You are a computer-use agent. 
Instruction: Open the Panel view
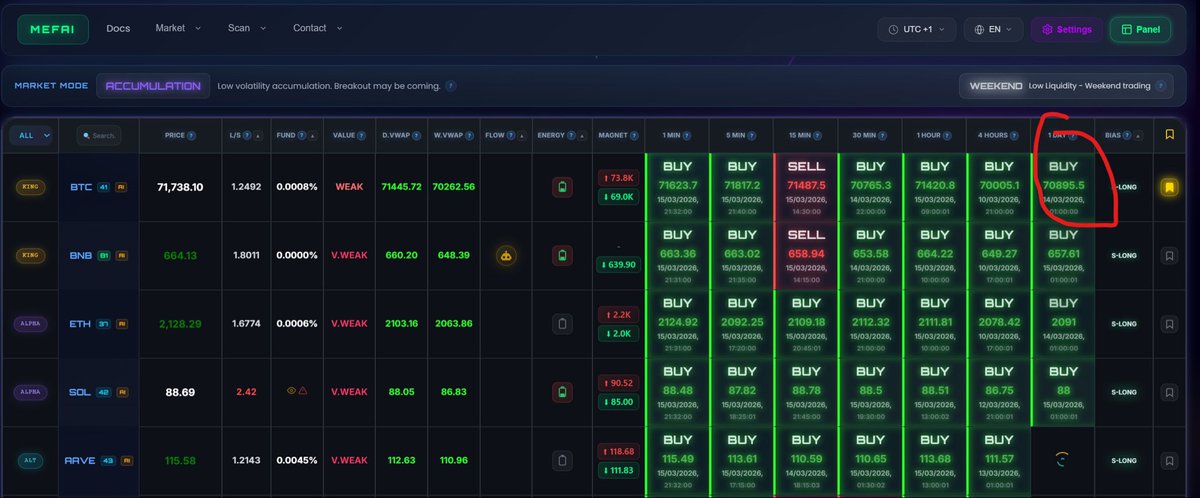[x=1140, y=29]
